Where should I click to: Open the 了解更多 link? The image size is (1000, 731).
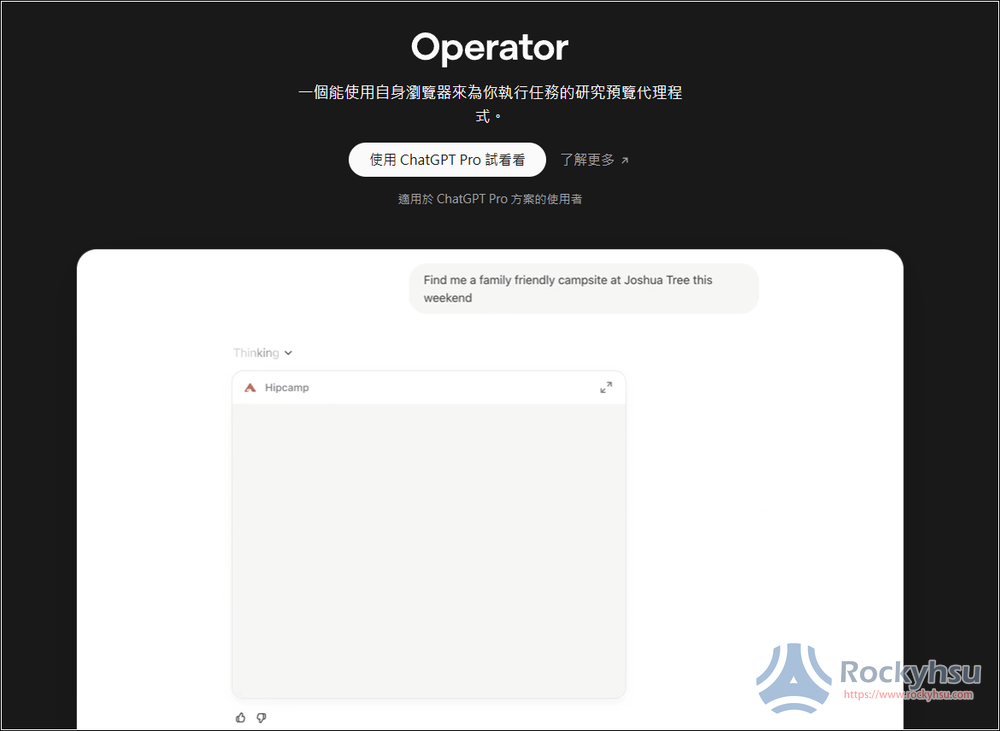(594, 160)
